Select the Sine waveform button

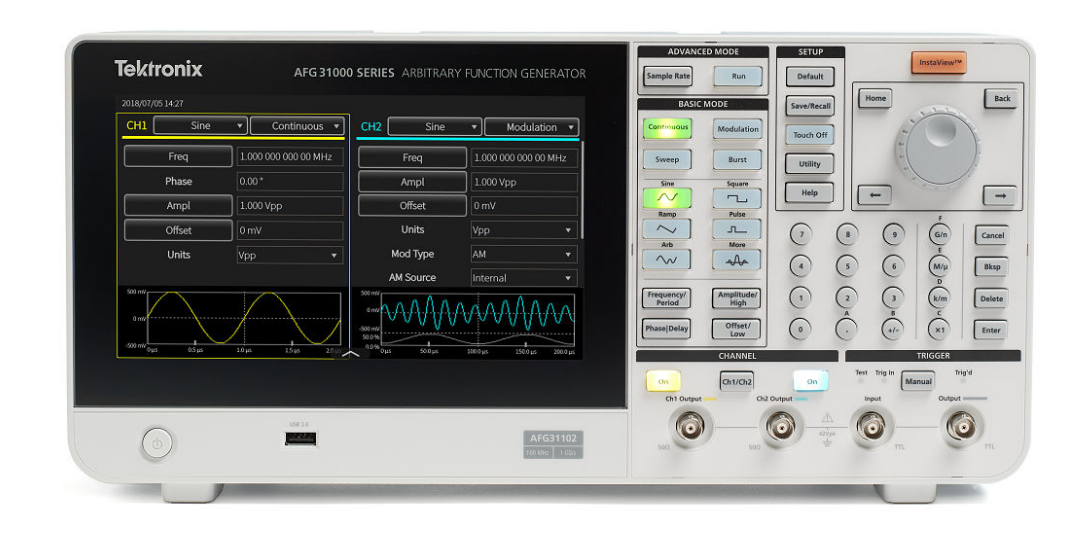click(667, 198)
